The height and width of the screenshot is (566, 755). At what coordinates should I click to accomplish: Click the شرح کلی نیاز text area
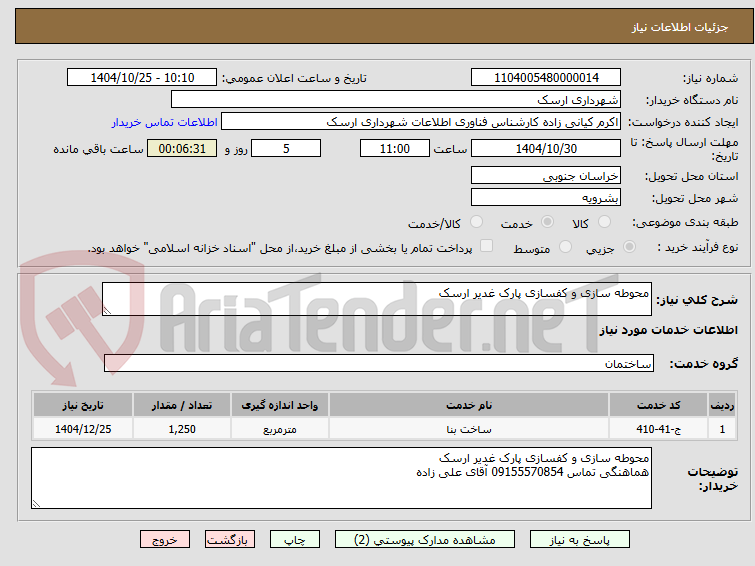tap(377, 299)
